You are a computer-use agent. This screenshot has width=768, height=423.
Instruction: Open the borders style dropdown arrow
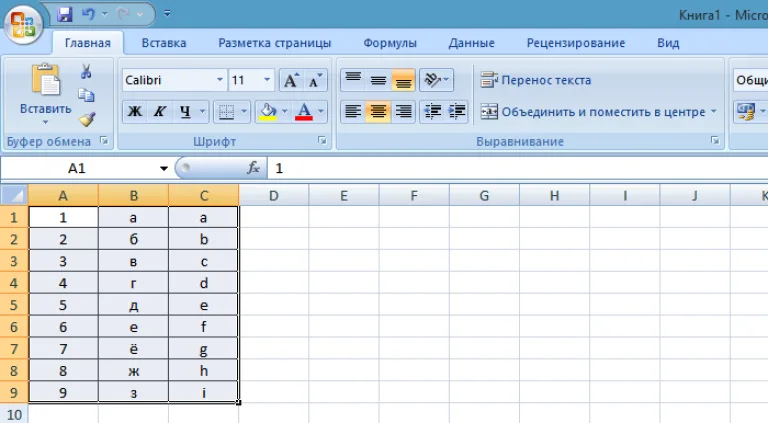(x=244, y=112)
